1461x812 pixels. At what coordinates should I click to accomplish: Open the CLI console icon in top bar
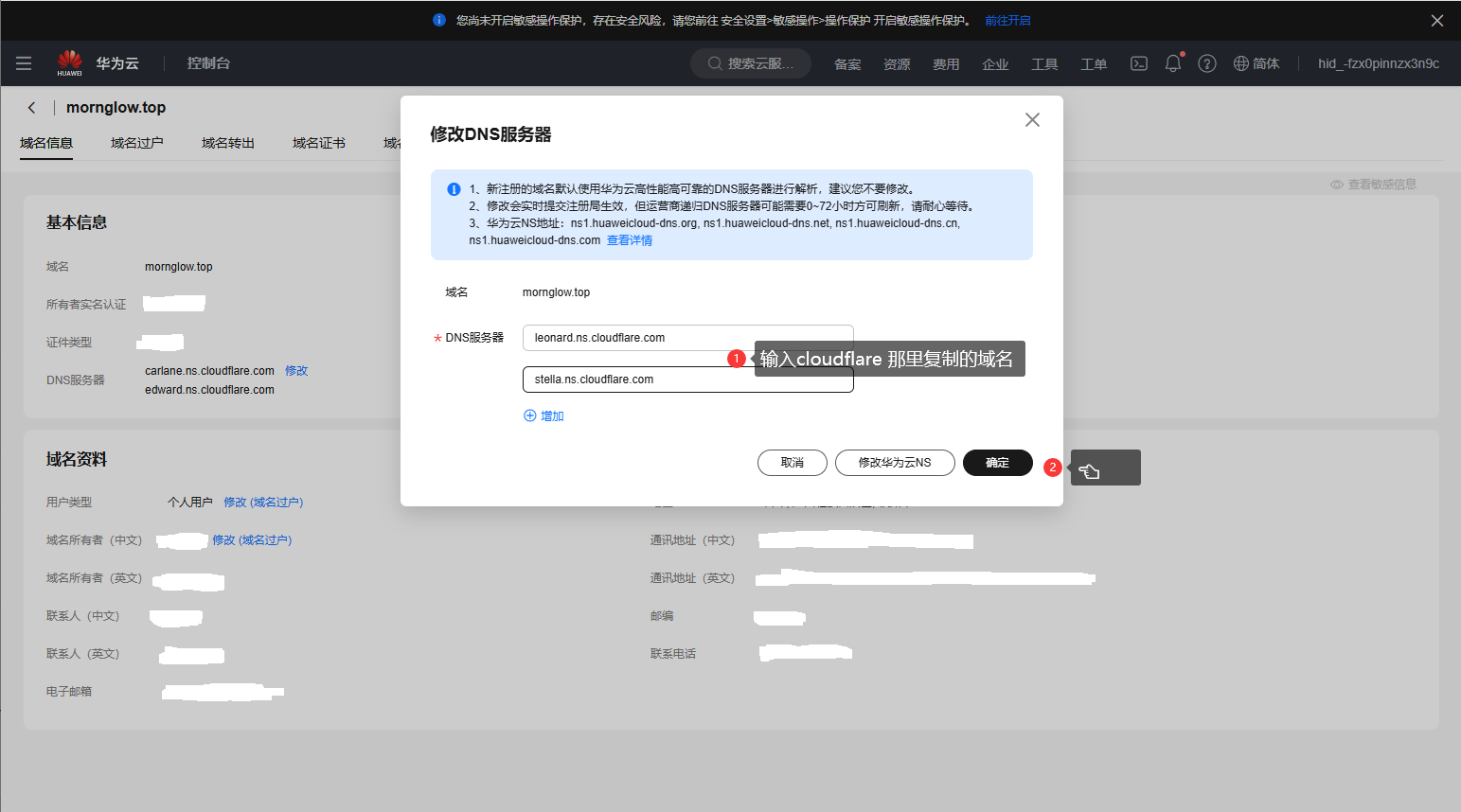[x=1139, y=63]
